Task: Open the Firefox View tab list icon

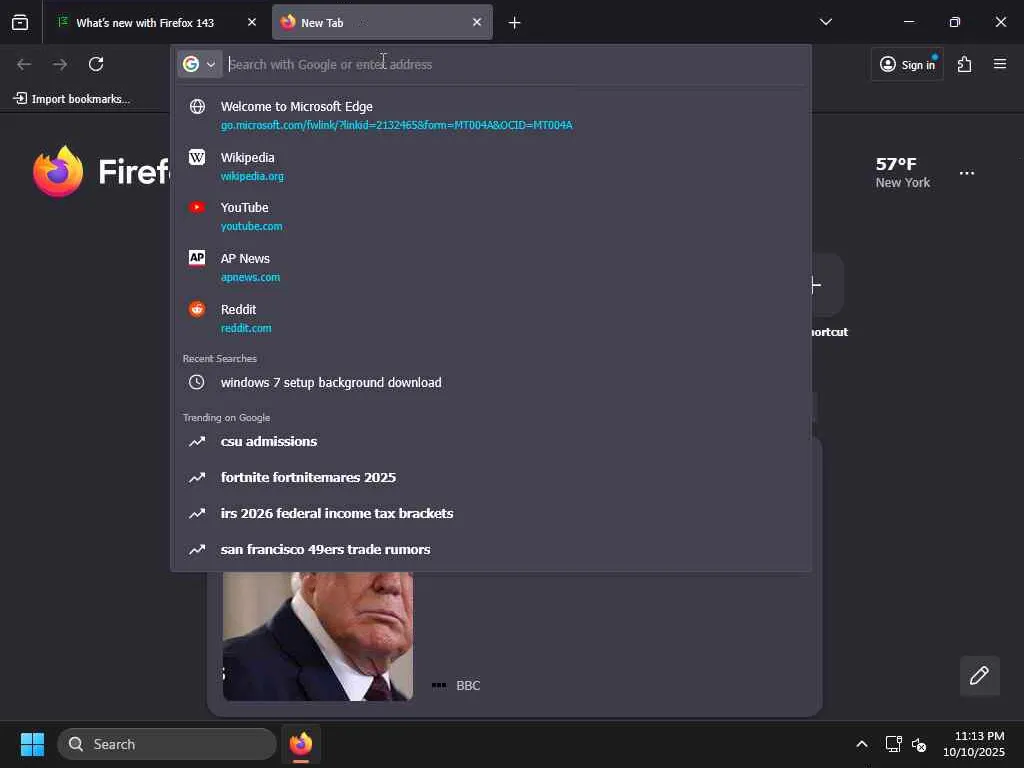Action: (20, 23)
